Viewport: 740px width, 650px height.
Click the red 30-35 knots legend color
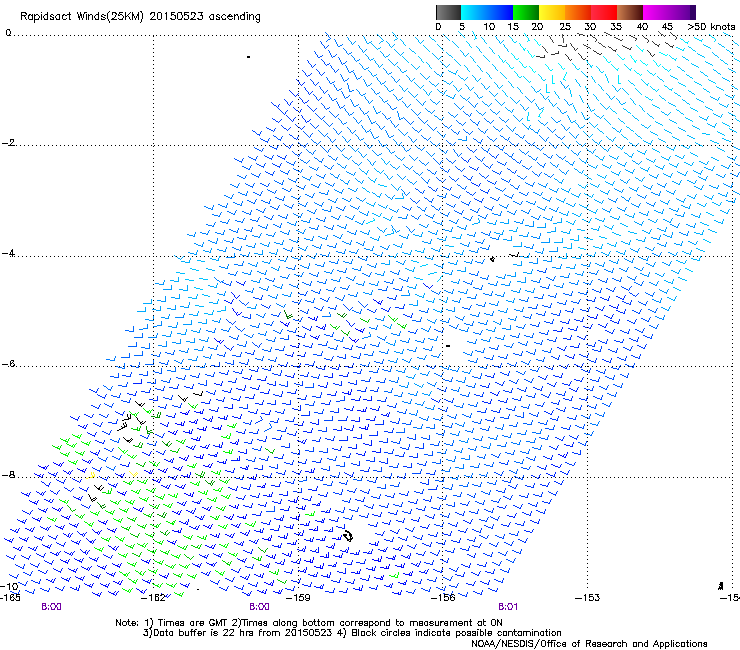[x=604, y=12]
